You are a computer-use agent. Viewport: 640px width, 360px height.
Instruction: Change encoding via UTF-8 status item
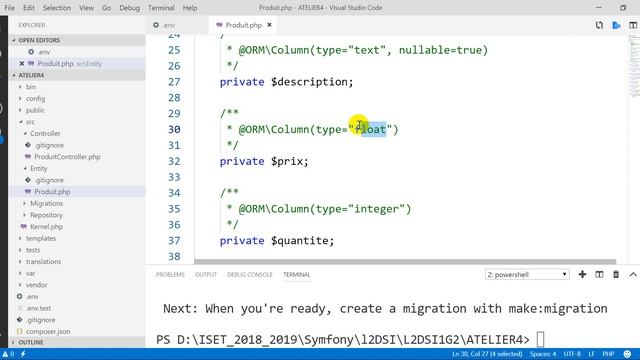(x=572, y=354)
